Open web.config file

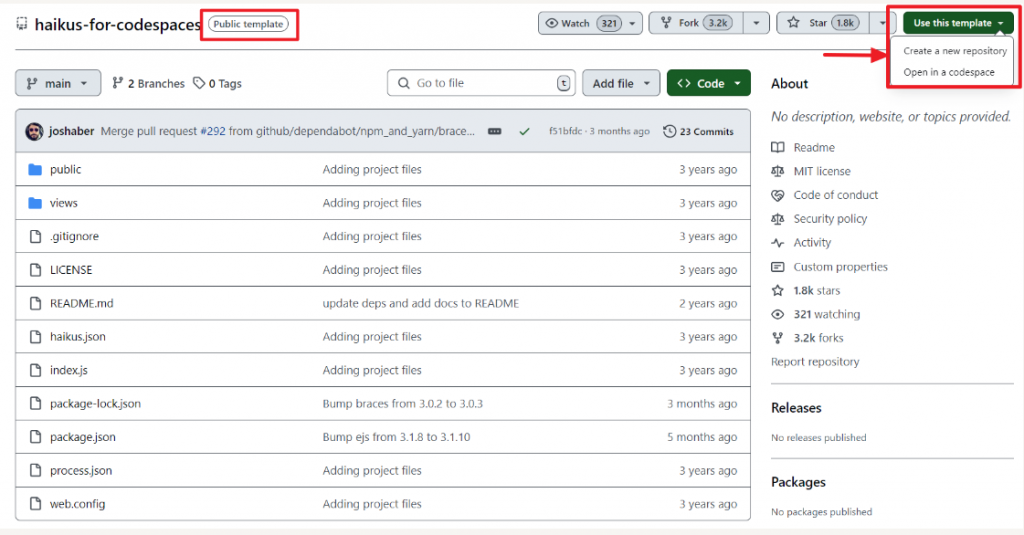pos(77,504)
